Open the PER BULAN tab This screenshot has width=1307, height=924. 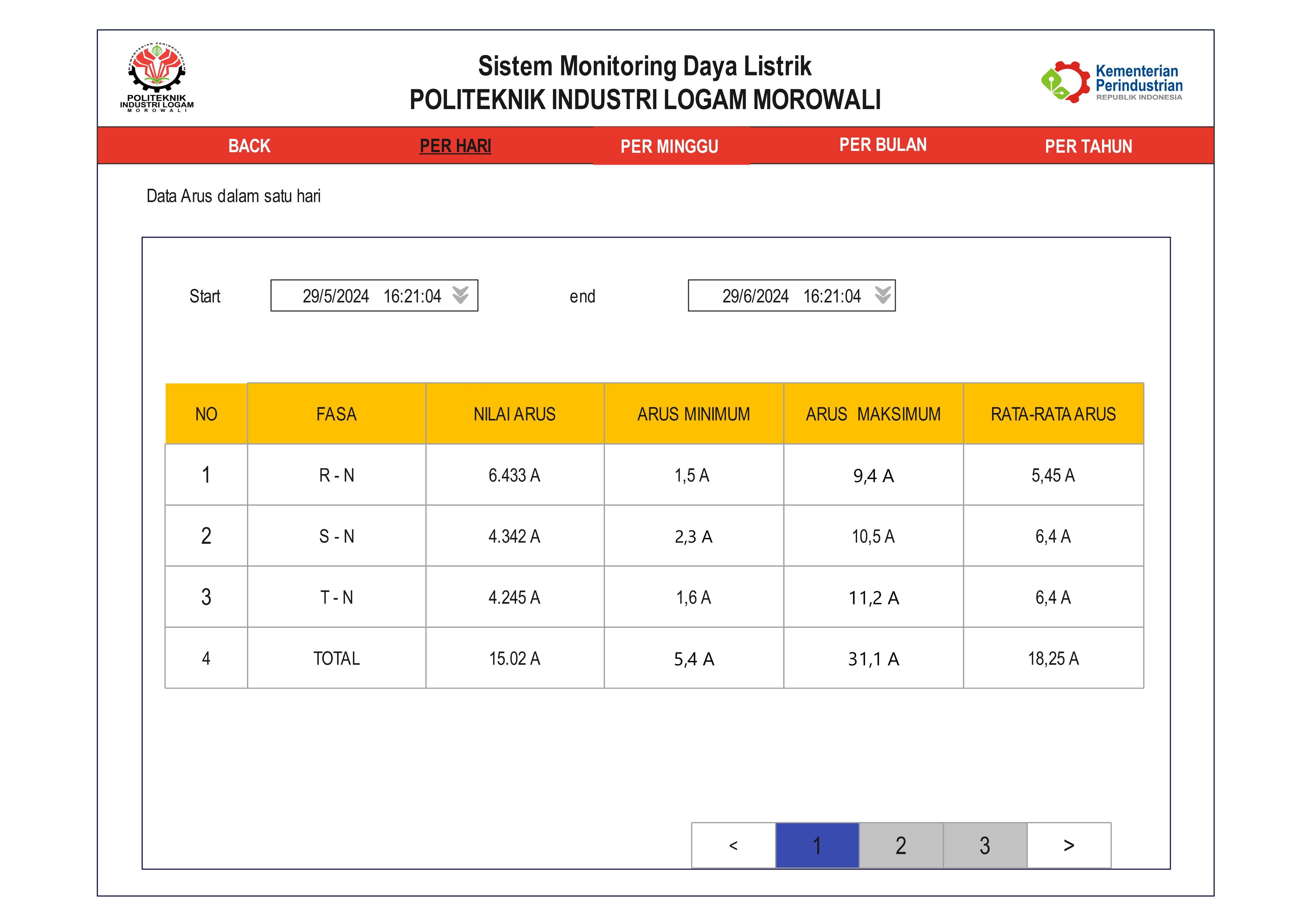point(882,145)
